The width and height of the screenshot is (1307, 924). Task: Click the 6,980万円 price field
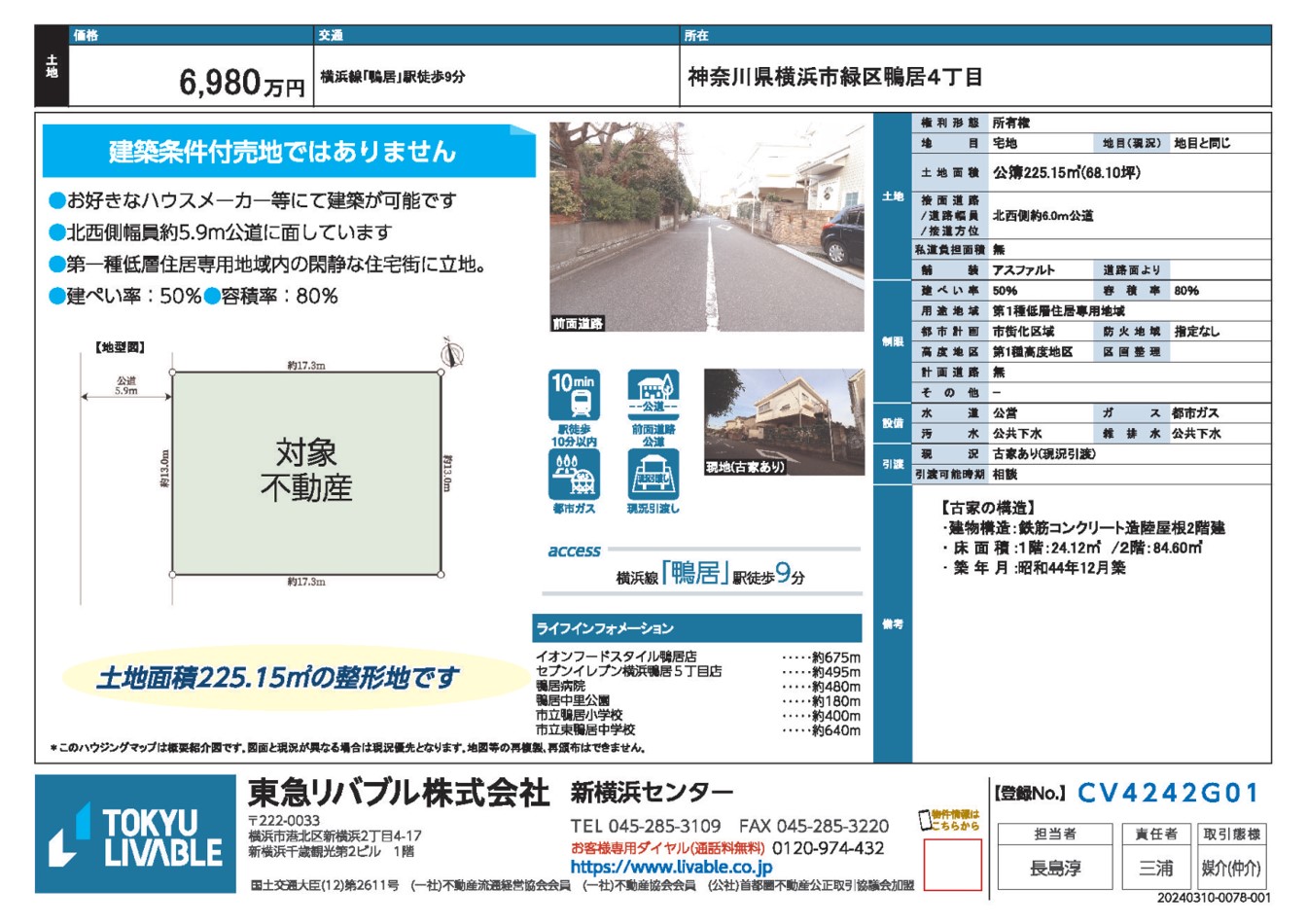point(241,82)
